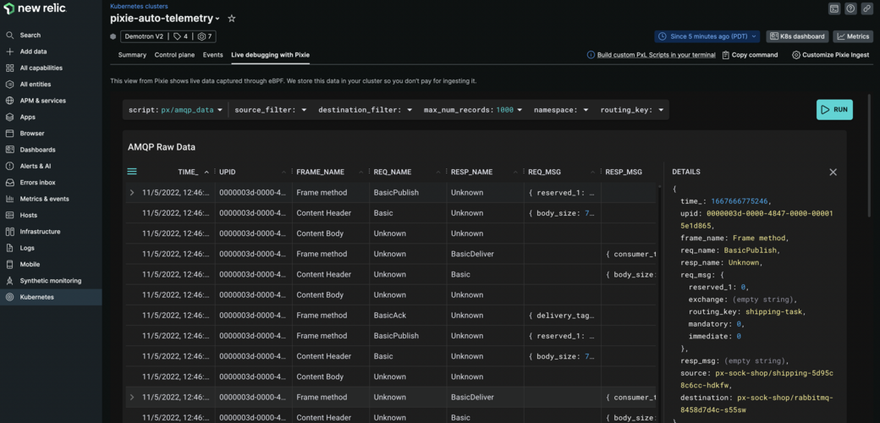Open the Dashboards sidebar item
The width and height of the screenshot is (880, 423).
point(37,150)
